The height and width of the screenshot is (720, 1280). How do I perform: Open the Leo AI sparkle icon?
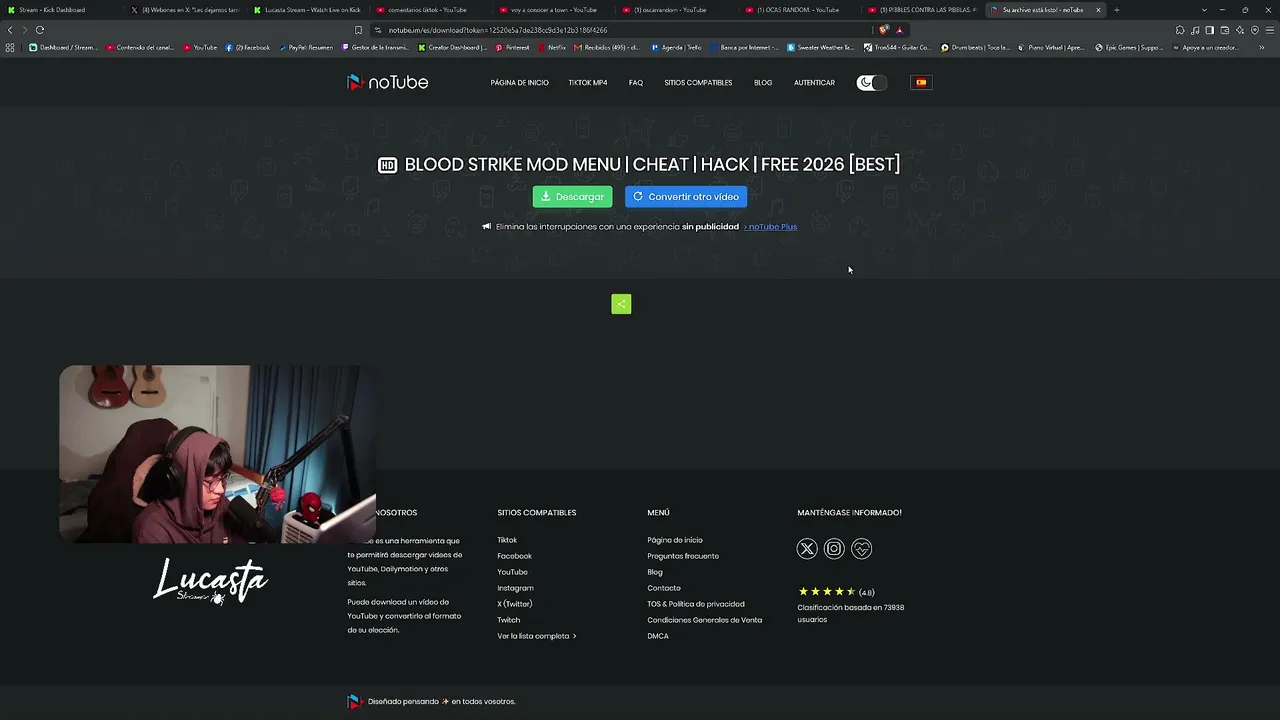[x=1240, y=30]
